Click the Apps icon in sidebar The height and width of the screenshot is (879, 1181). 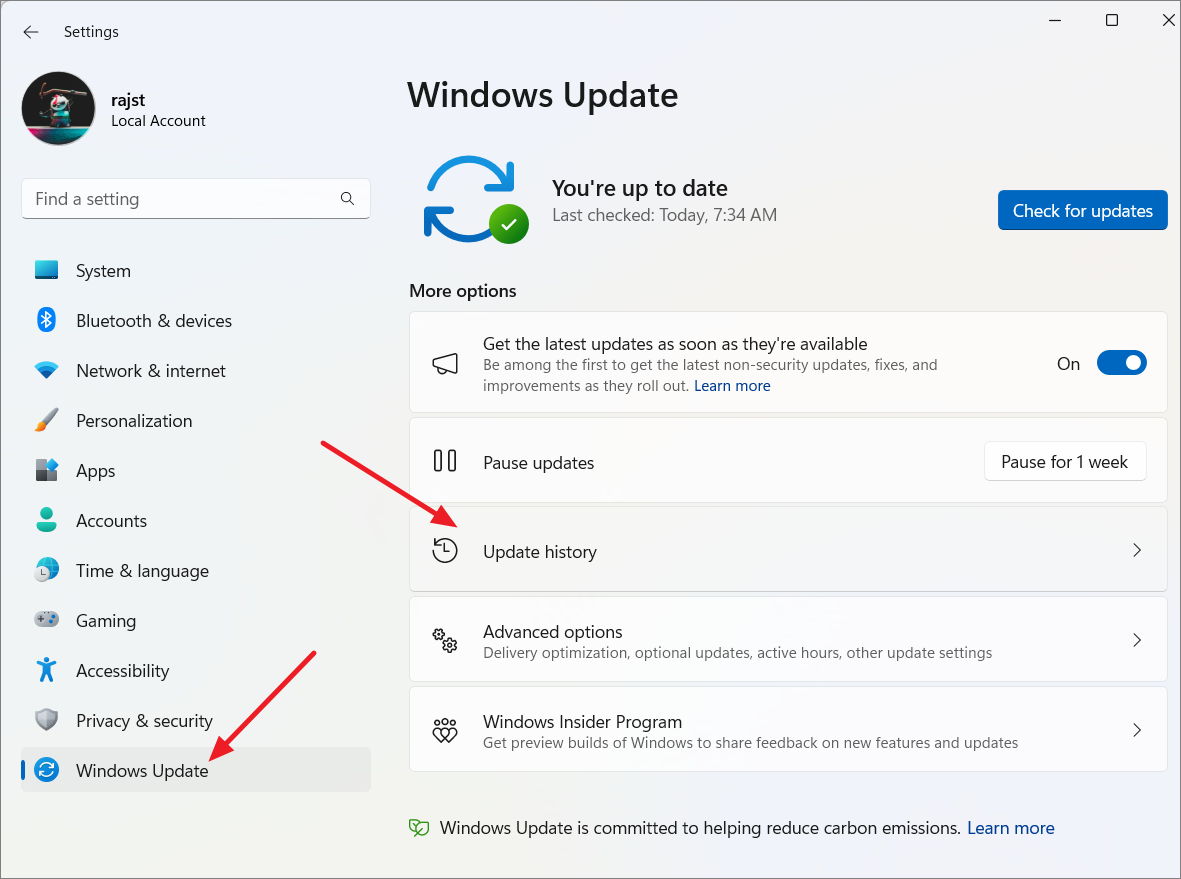pyautogui.click(x=47, y=470)
